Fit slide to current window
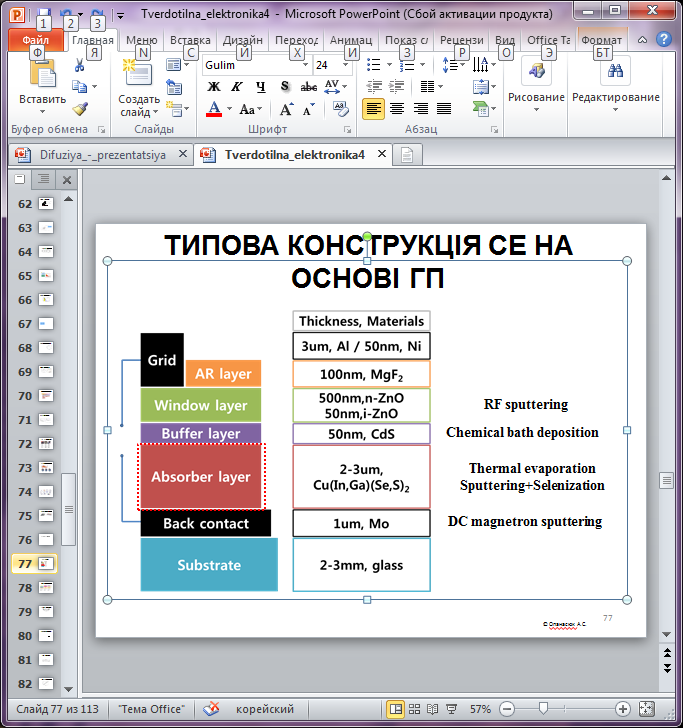Screen dimensions: 683x728 tap(645, 709)
